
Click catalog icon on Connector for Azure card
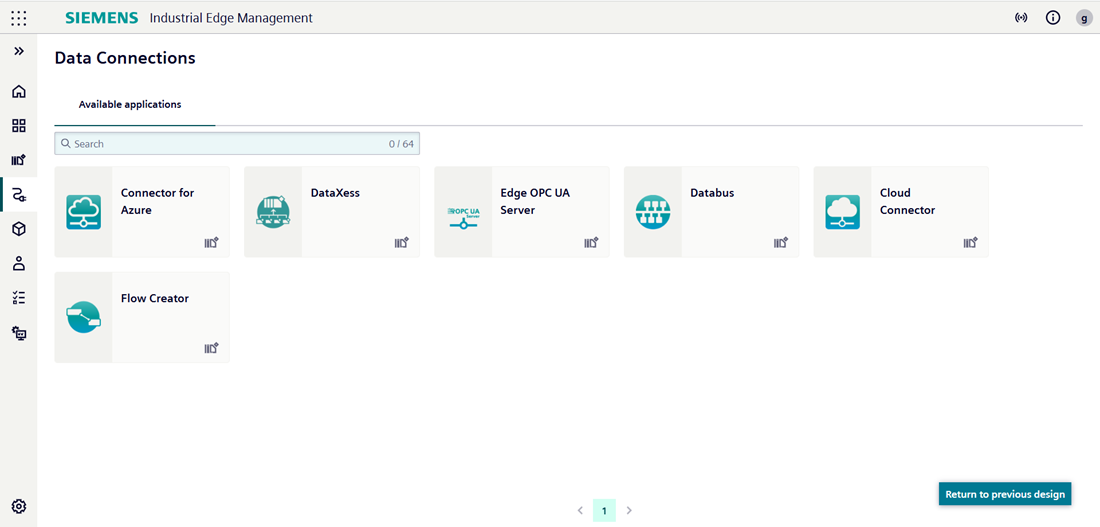point(212,243)
